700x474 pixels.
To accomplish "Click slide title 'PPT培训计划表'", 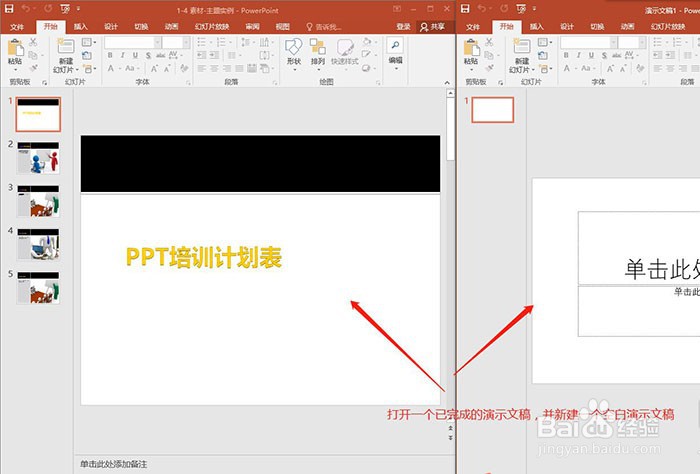I will (x=204, y=257).
